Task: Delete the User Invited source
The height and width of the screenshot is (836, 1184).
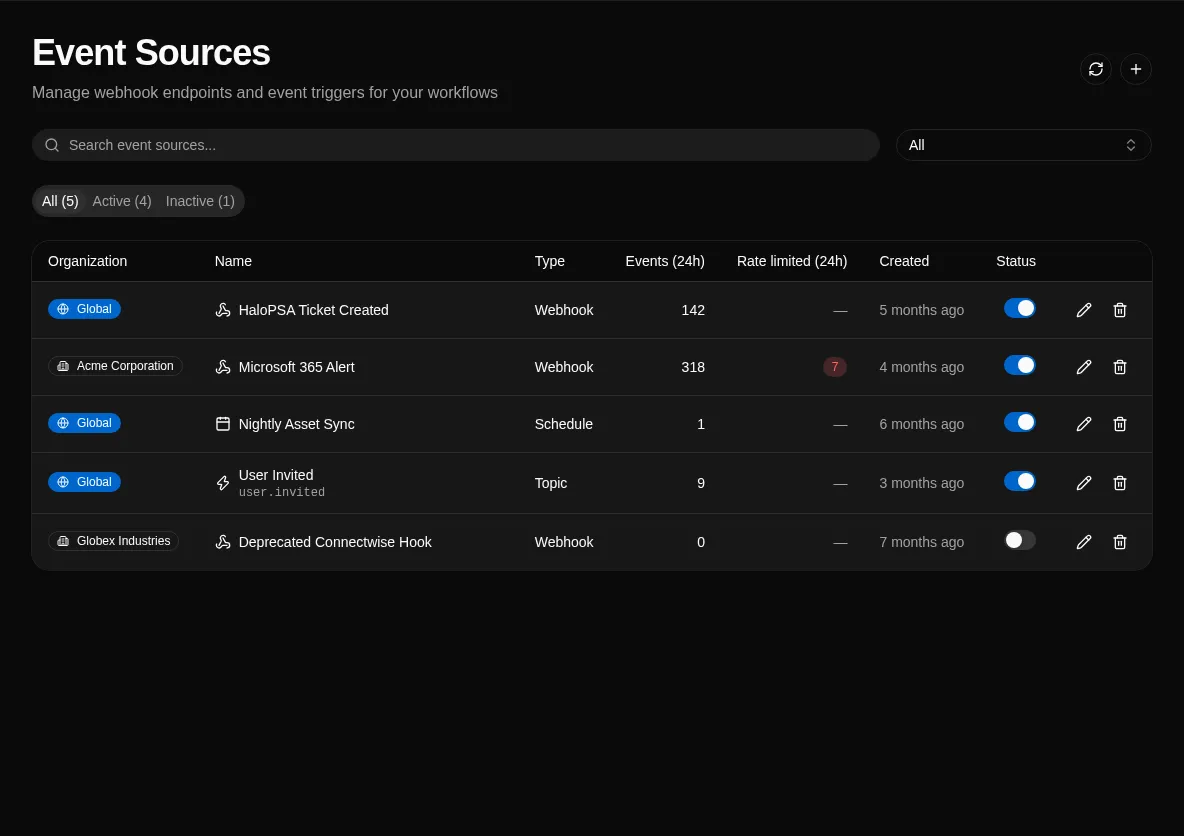Action: [x=1120, y=483]
